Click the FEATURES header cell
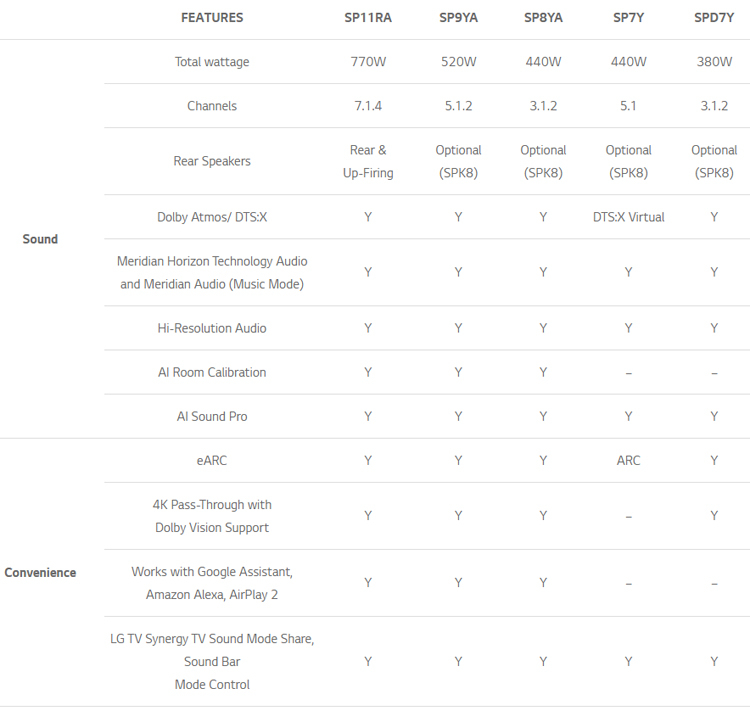 coord(212,18)
